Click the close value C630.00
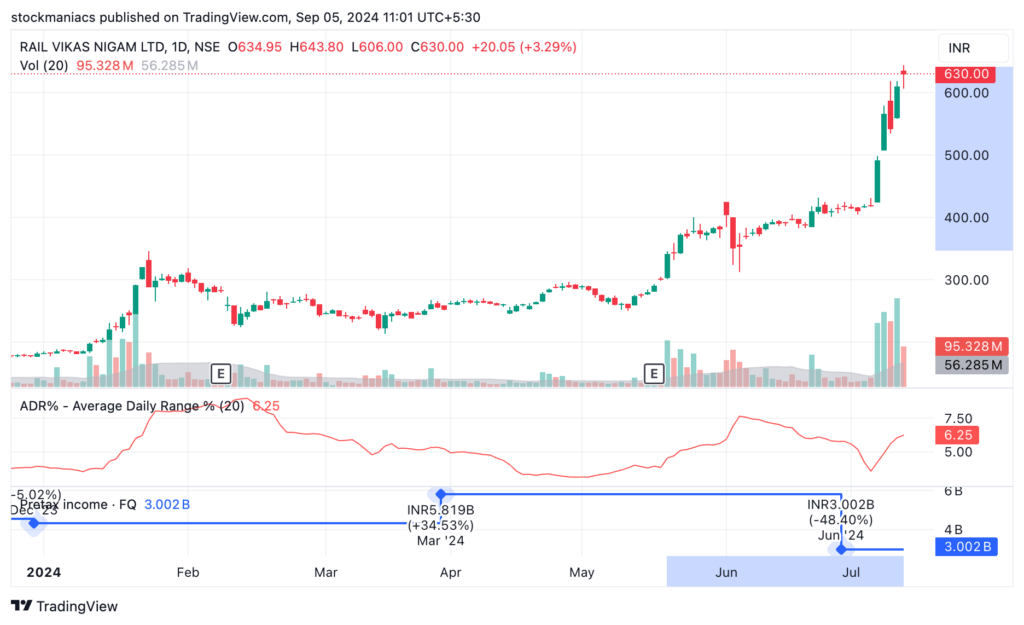 coord(437,47)
